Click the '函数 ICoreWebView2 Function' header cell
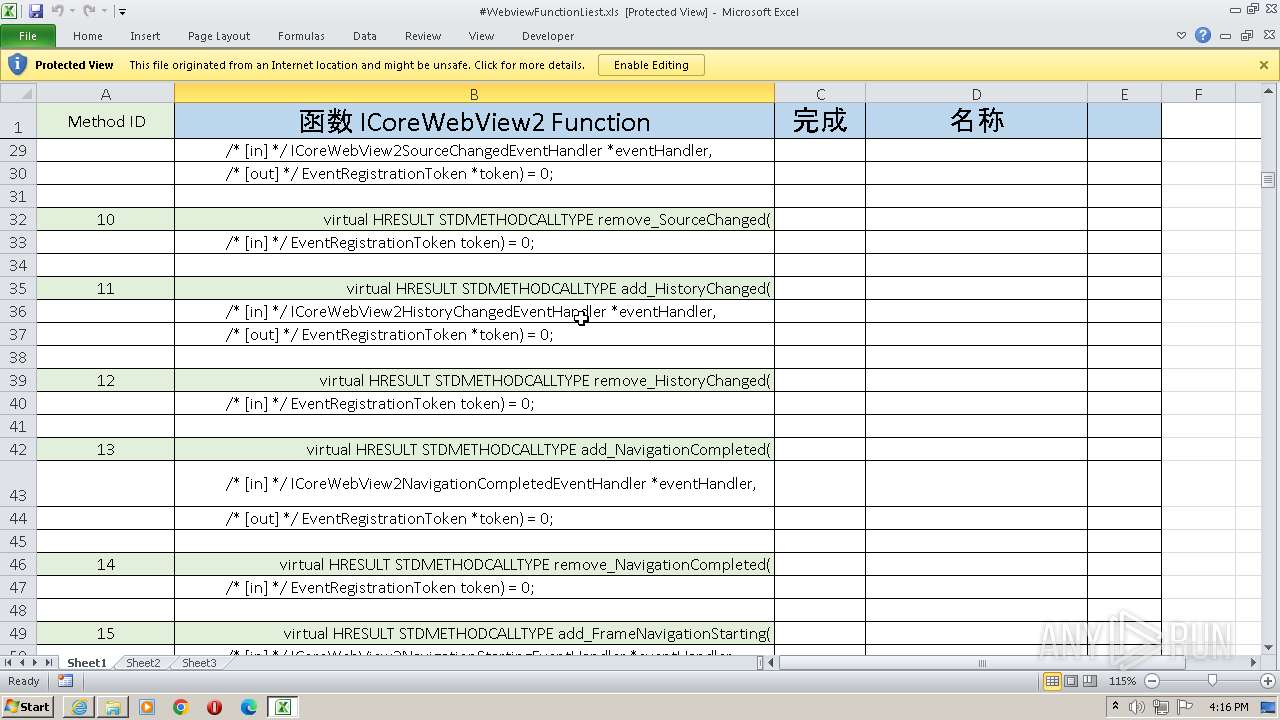The image size is (1280, 720). [x=474, y=121]
